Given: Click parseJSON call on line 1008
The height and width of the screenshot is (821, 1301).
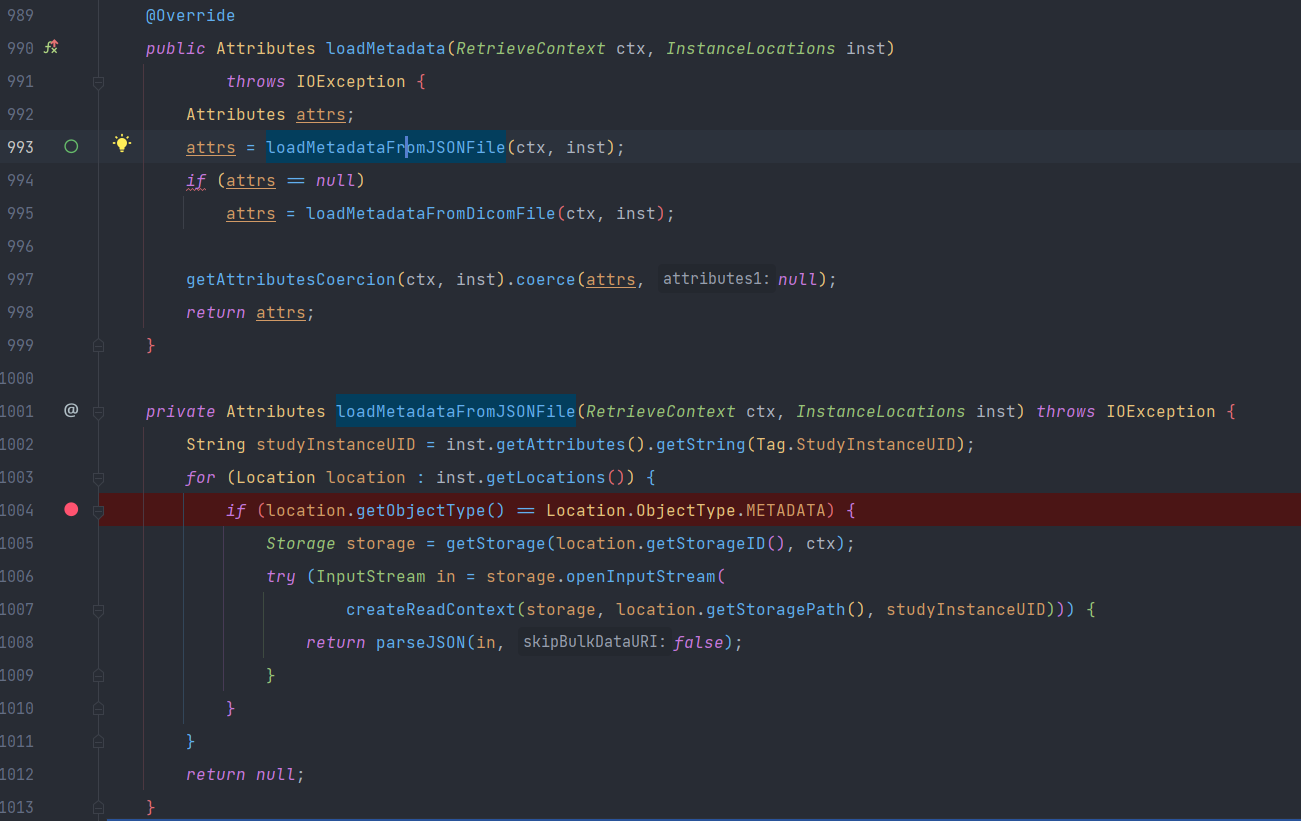Looking at the screenshot, I should coord(421,642).
